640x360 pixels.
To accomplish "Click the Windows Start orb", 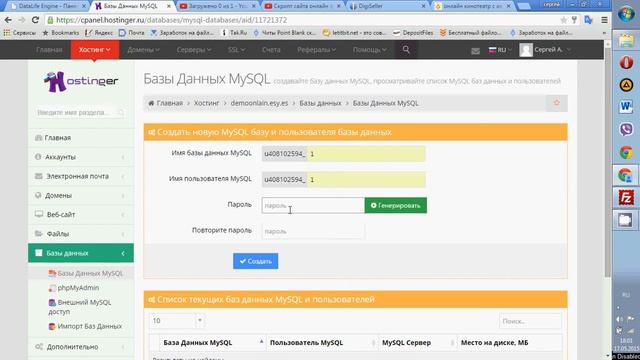I will 626,14.
